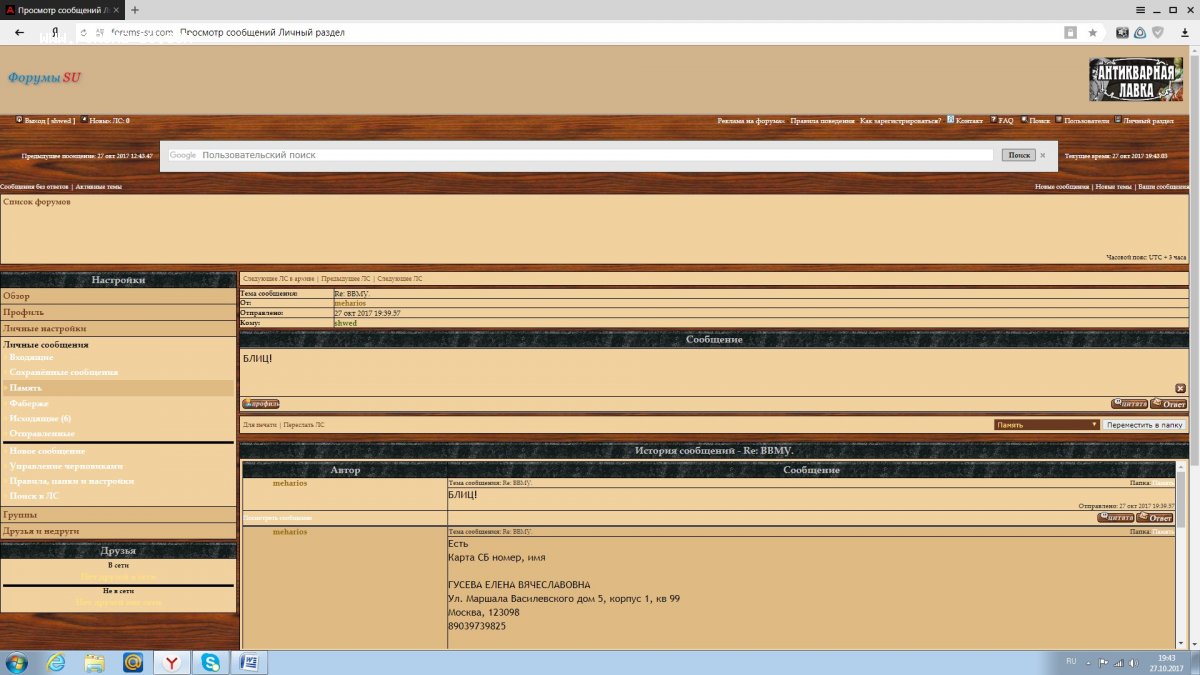This screenshot has width=1200, height=675.
Task: Bookmark this page with star icon
Action: click(1093, 32)
